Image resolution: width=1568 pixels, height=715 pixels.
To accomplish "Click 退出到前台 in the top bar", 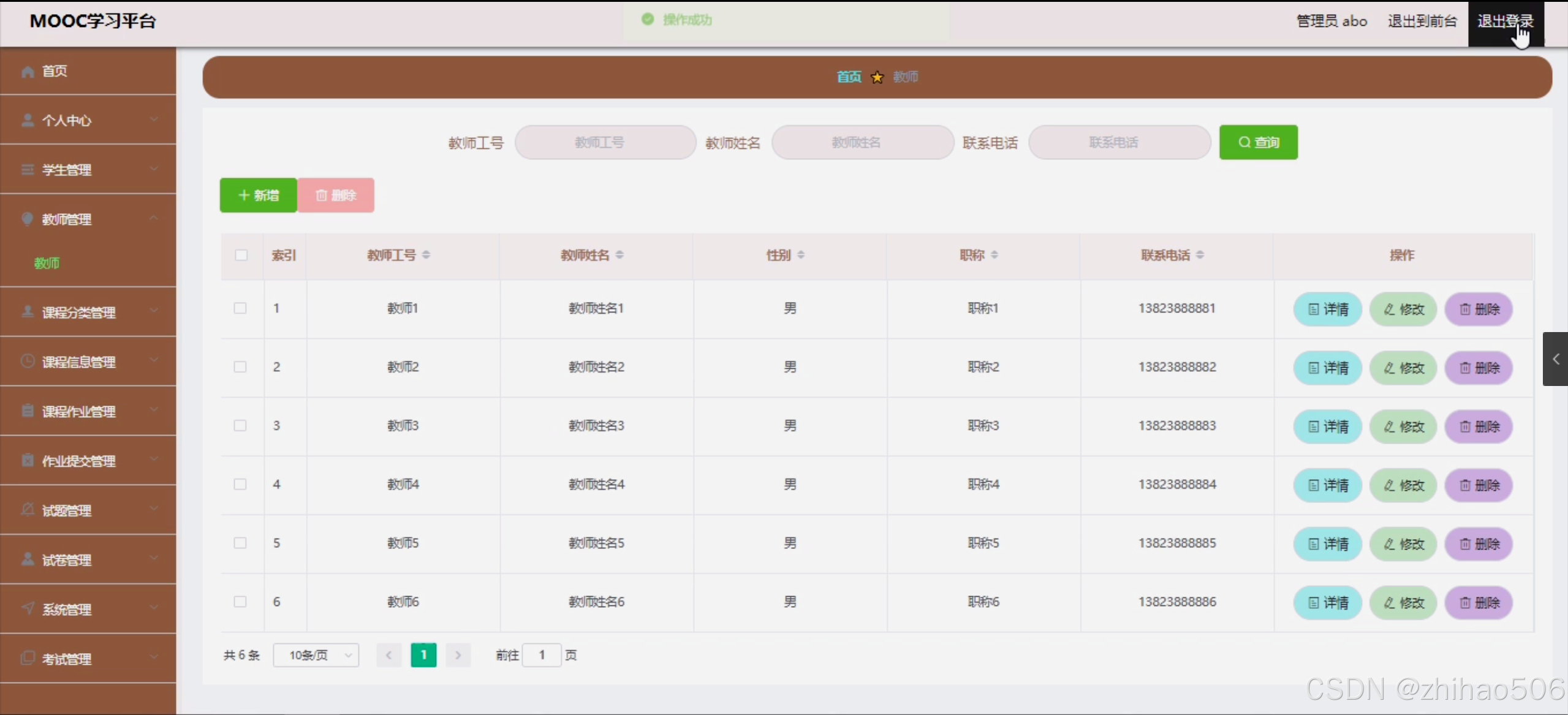I will [x=1421, y=20].
